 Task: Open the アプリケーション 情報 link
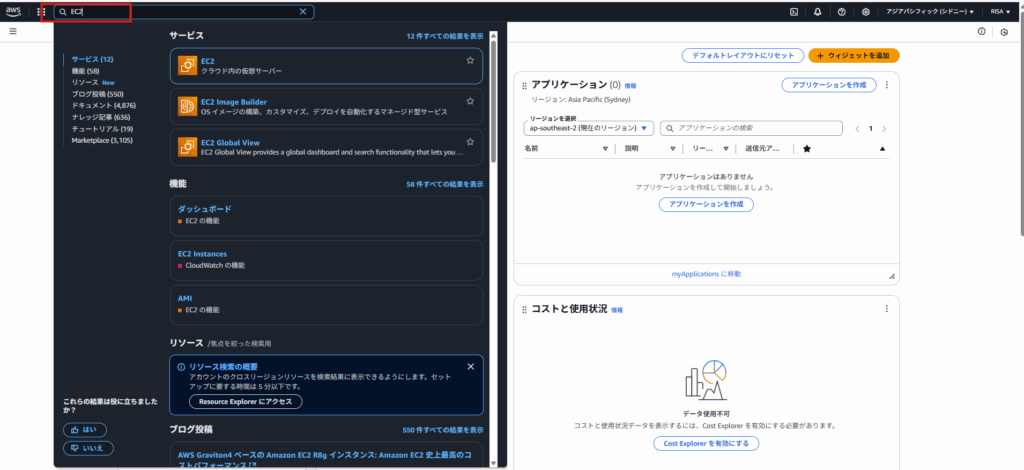[x=630, y=86]
